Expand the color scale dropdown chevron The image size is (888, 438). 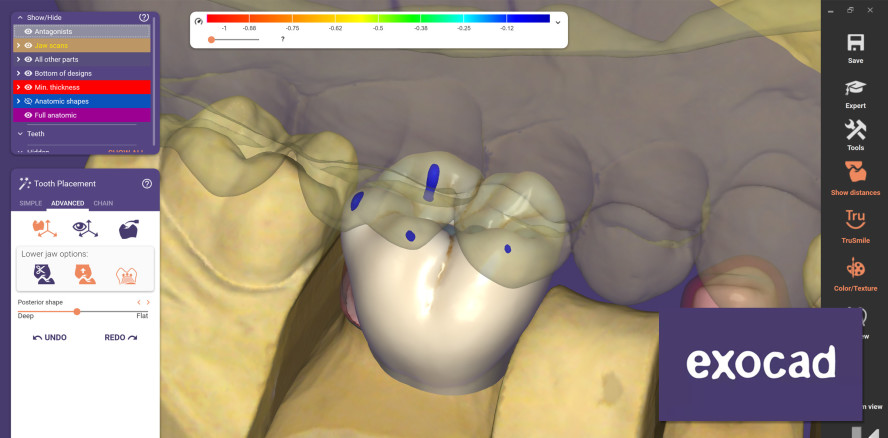coord(558,23)
